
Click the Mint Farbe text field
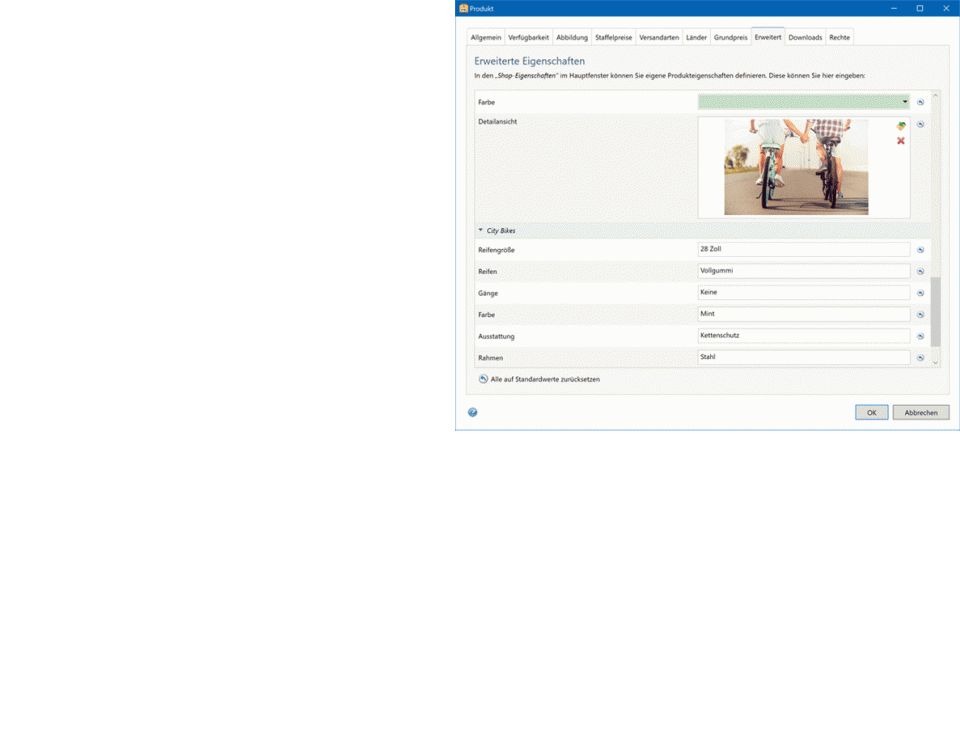(x=804, y=314)
